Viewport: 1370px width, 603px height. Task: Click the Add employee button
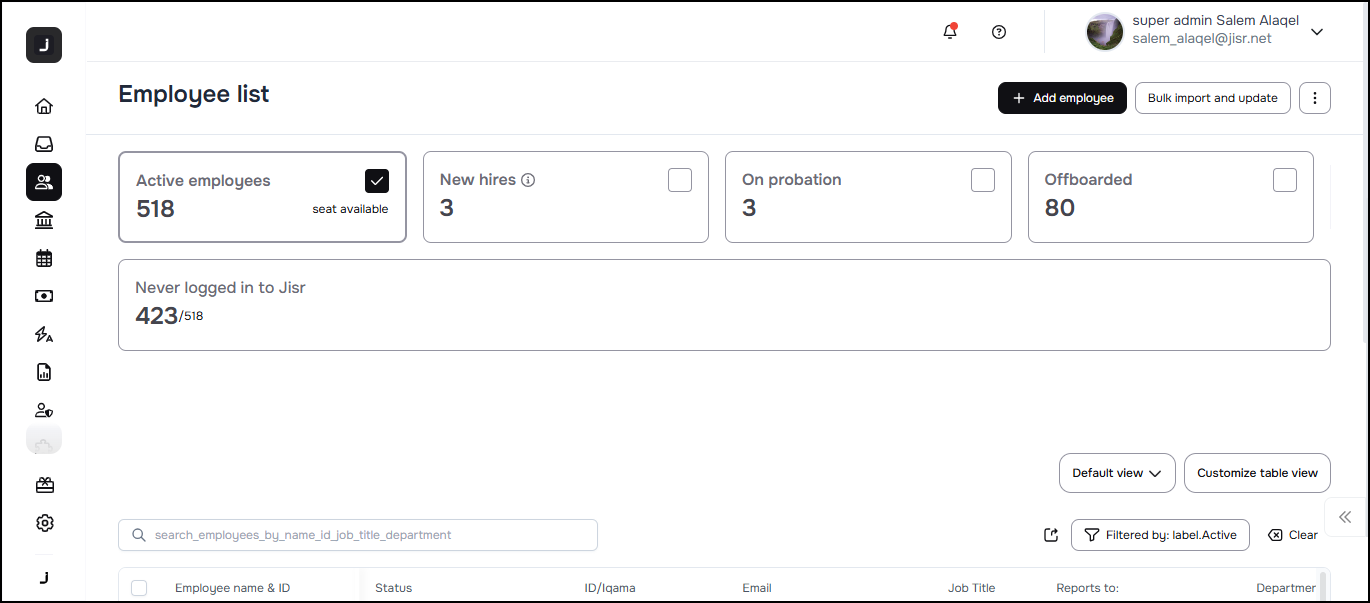(x=1062, y=98)
